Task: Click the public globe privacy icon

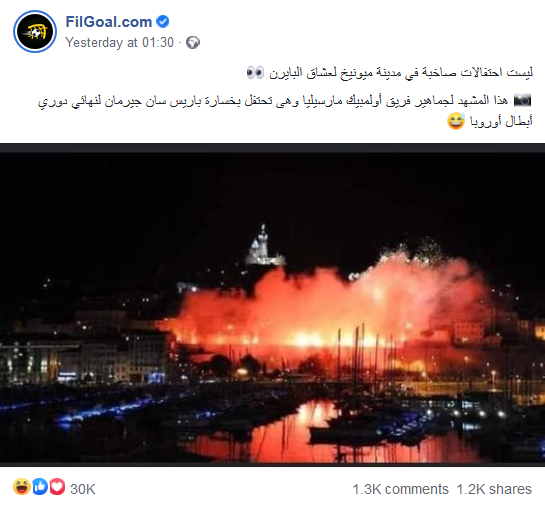Action: (x=193, y=43)
